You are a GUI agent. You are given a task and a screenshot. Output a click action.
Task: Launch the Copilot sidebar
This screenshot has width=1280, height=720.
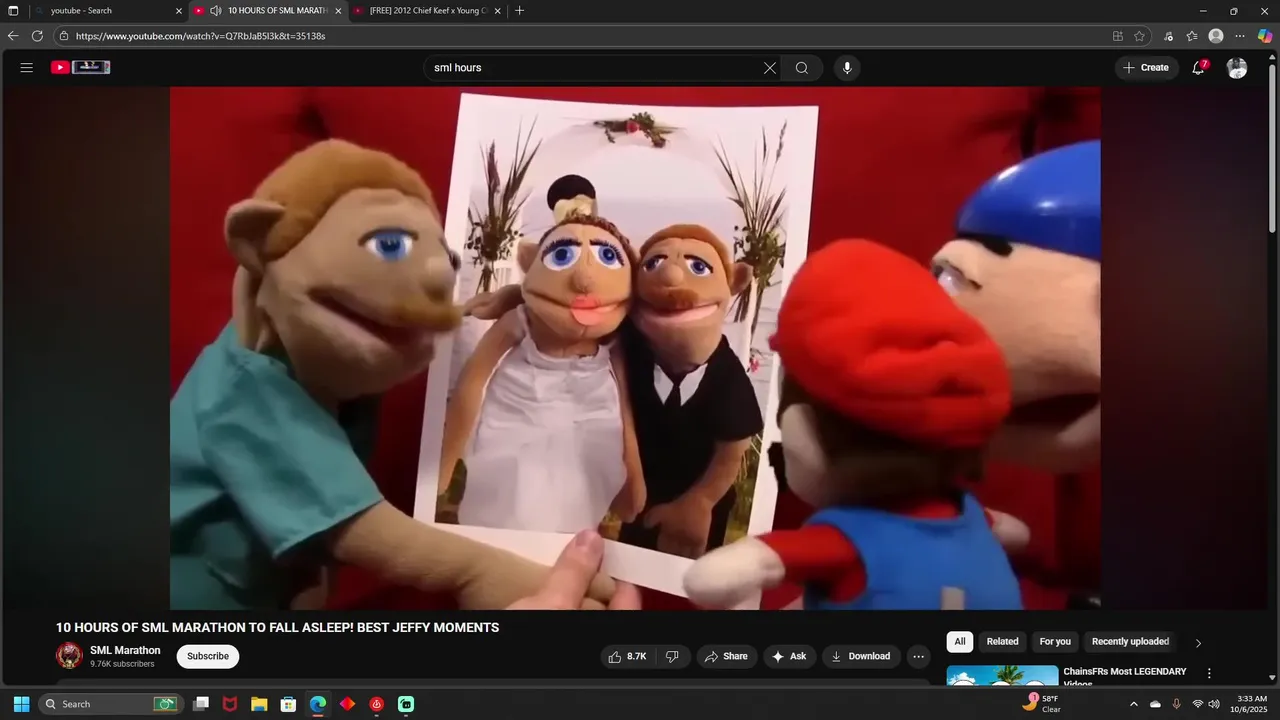click(1265, 36)
